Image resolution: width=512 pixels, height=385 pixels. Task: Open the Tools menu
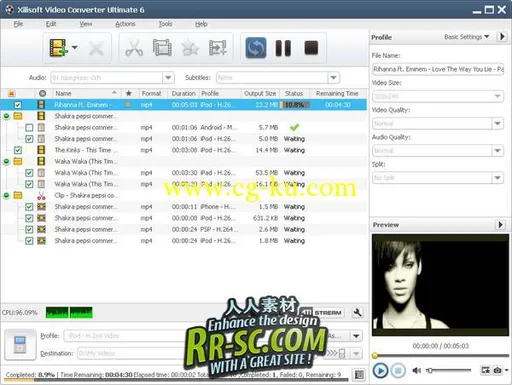(x=165, y=24)
